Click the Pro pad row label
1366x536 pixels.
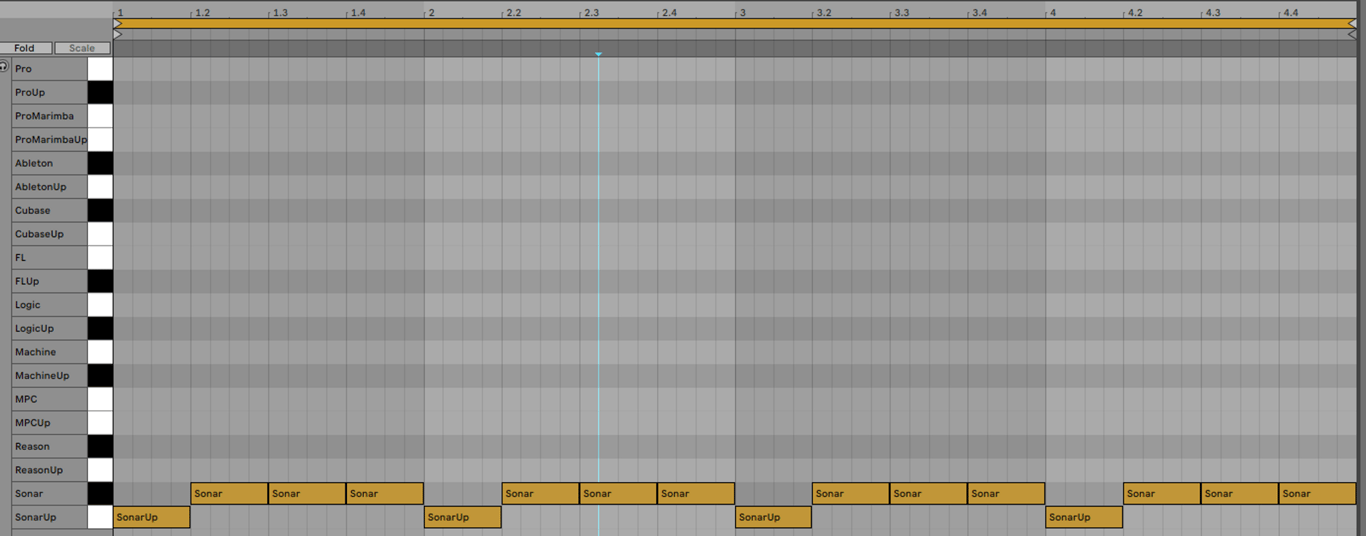[49, 69]
